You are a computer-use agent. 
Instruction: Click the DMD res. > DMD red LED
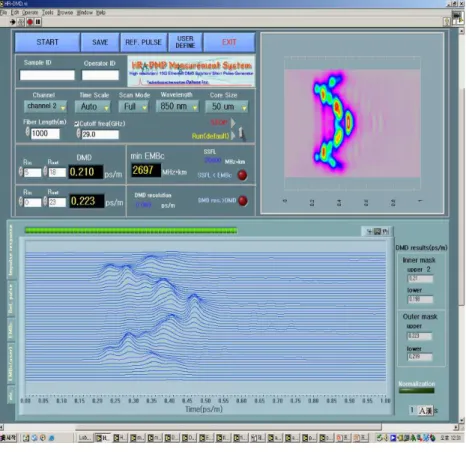point(243,201)
